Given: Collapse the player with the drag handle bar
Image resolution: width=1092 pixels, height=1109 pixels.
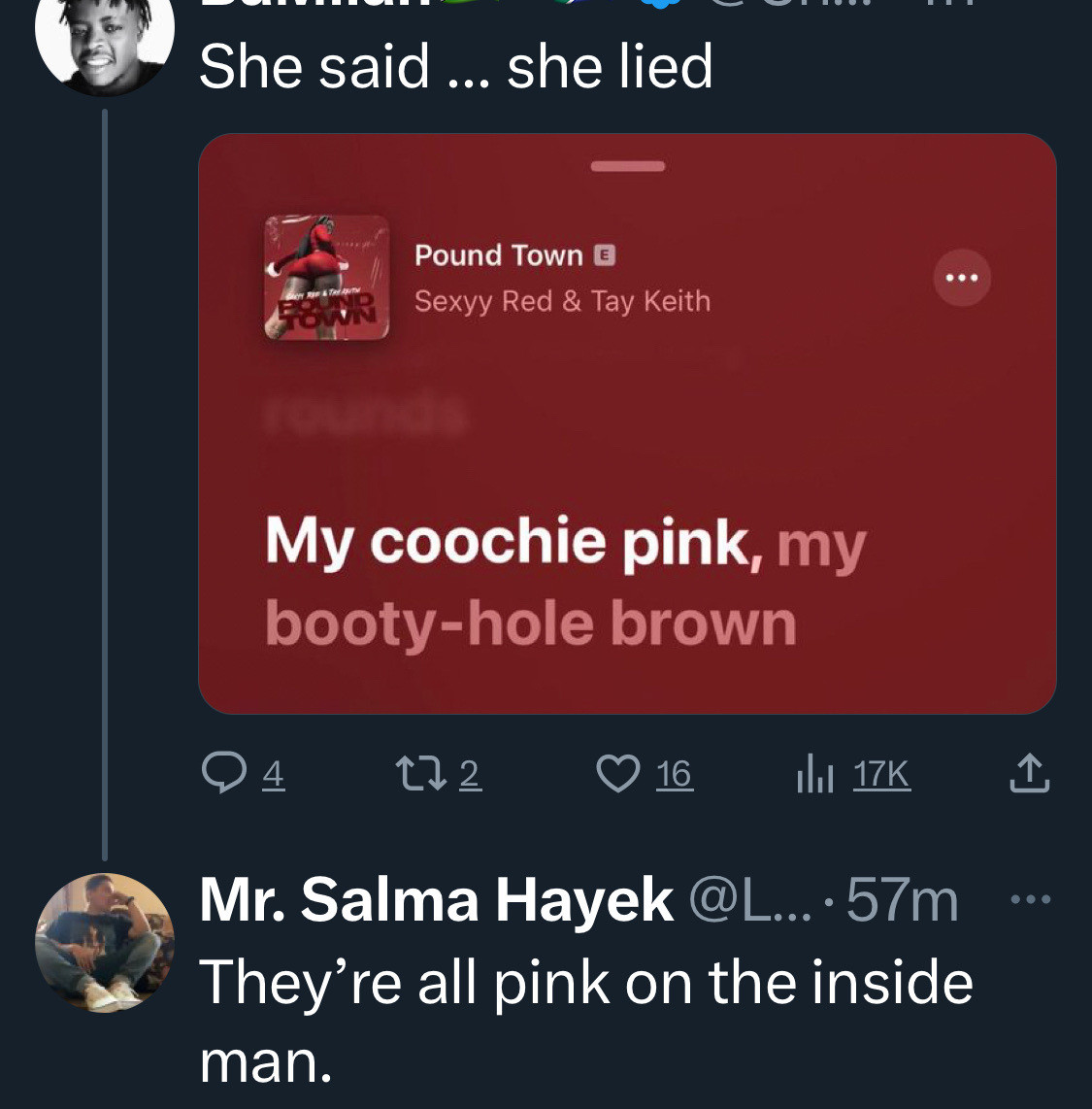Looking at the screenshot, I should coord(627,166).
